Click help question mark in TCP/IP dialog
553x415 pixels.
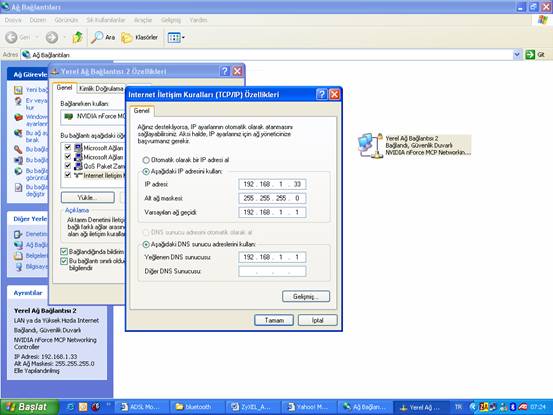pyautogui.click(x=321, y=94)
